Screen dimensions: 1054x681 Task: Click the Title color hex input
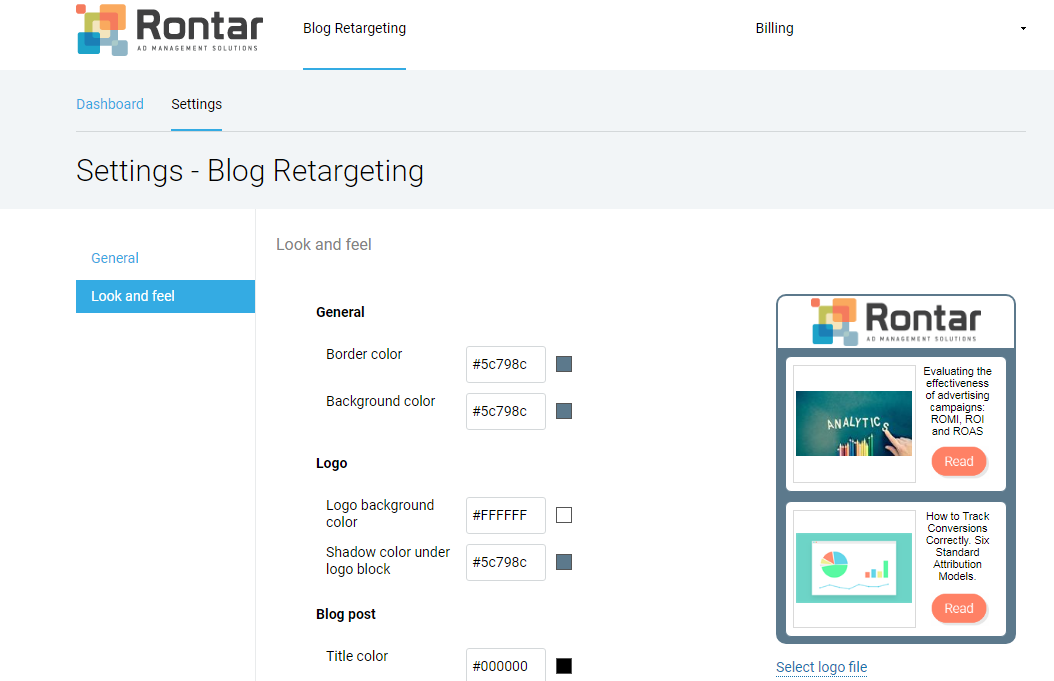505,665
